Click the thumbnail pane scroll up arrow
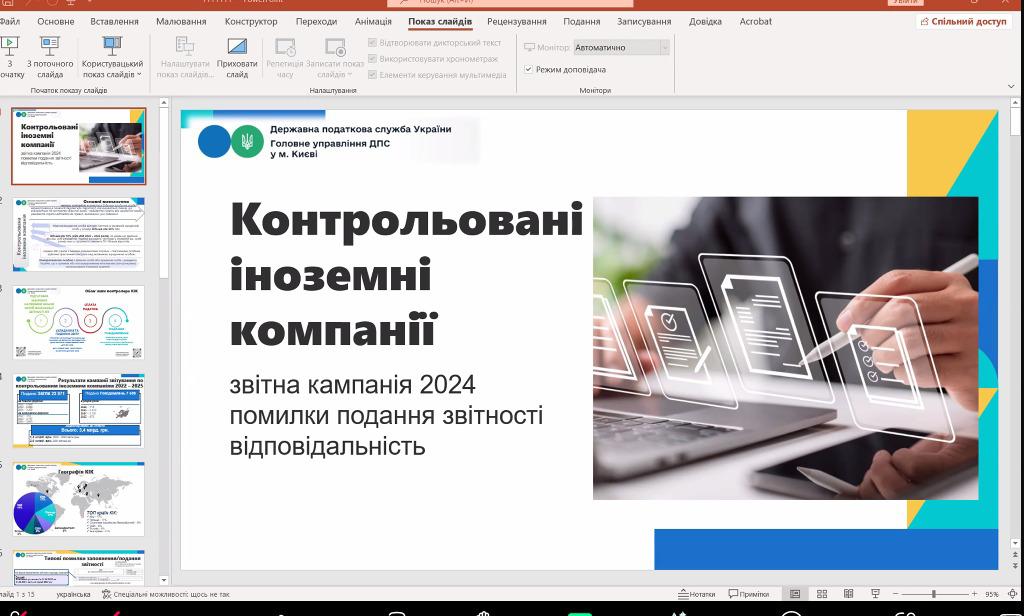The width and height of the screenshot is (1024, 616). pyautogui.click(x=164, y=103)
